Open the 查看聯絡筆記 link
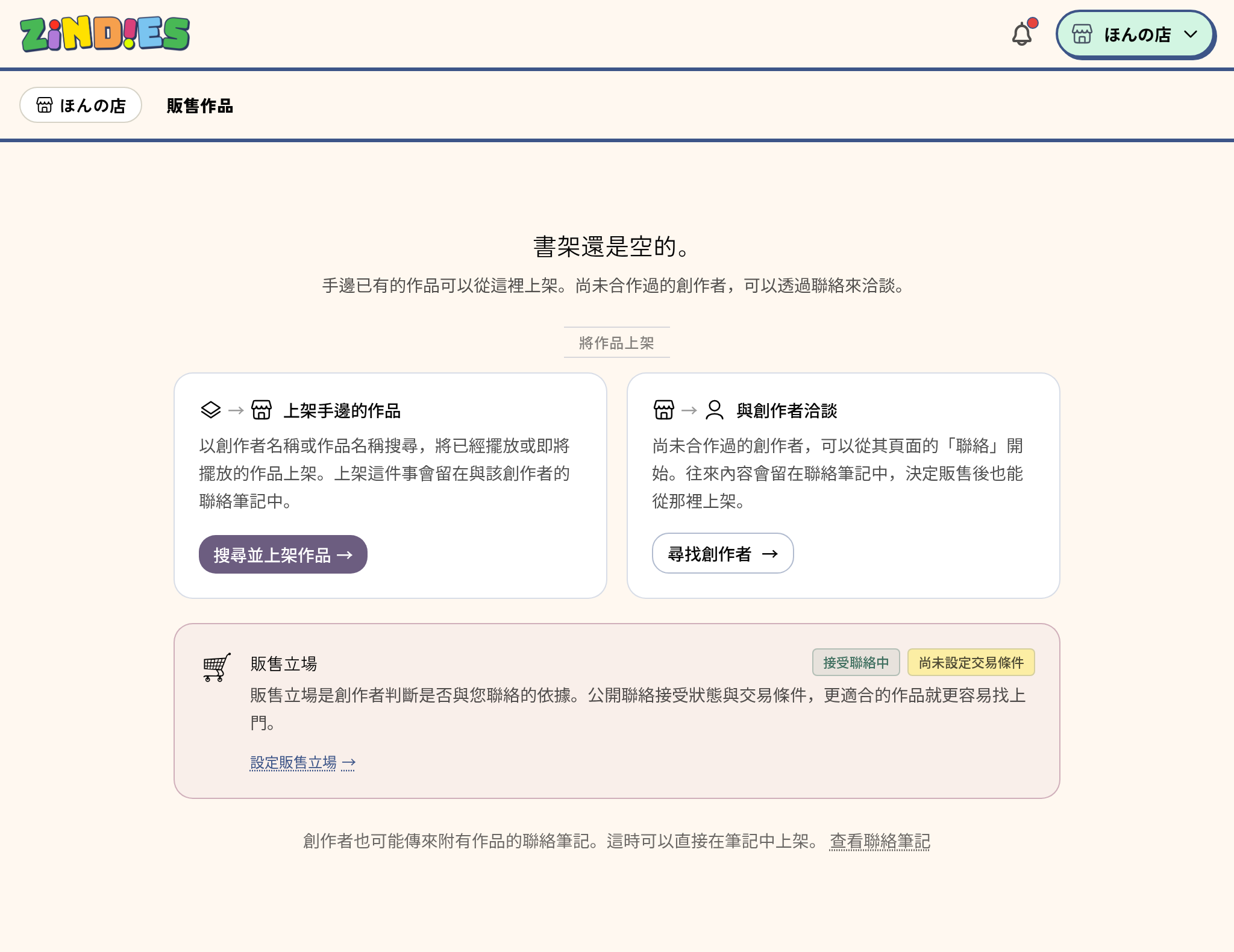Viewport: 1234px width, 952px height. tap(880, 841)
